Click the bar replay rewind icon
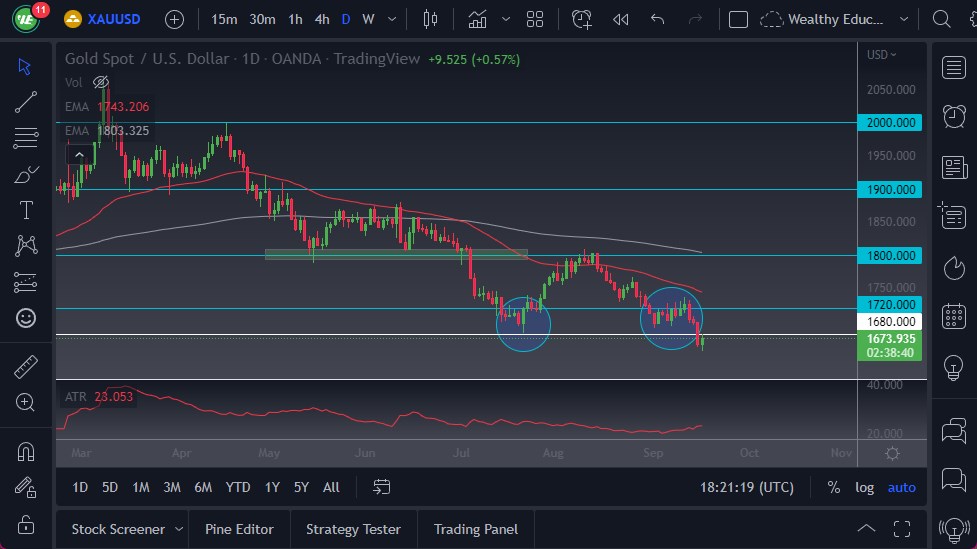Image resolution: width=977 pixels, height=549 pixels. tap(620, 19)
